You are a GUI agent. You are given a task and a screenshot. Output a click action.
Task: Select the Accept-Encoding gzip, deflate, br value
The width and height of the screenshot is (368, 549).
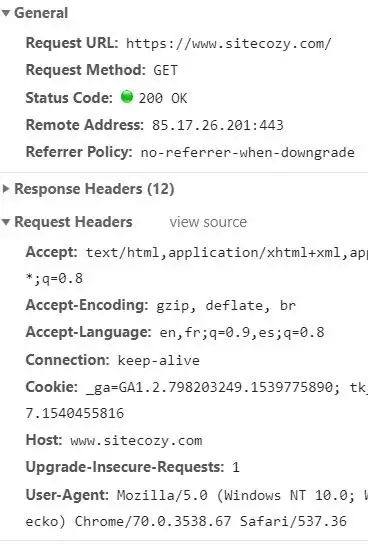(226, 306)
